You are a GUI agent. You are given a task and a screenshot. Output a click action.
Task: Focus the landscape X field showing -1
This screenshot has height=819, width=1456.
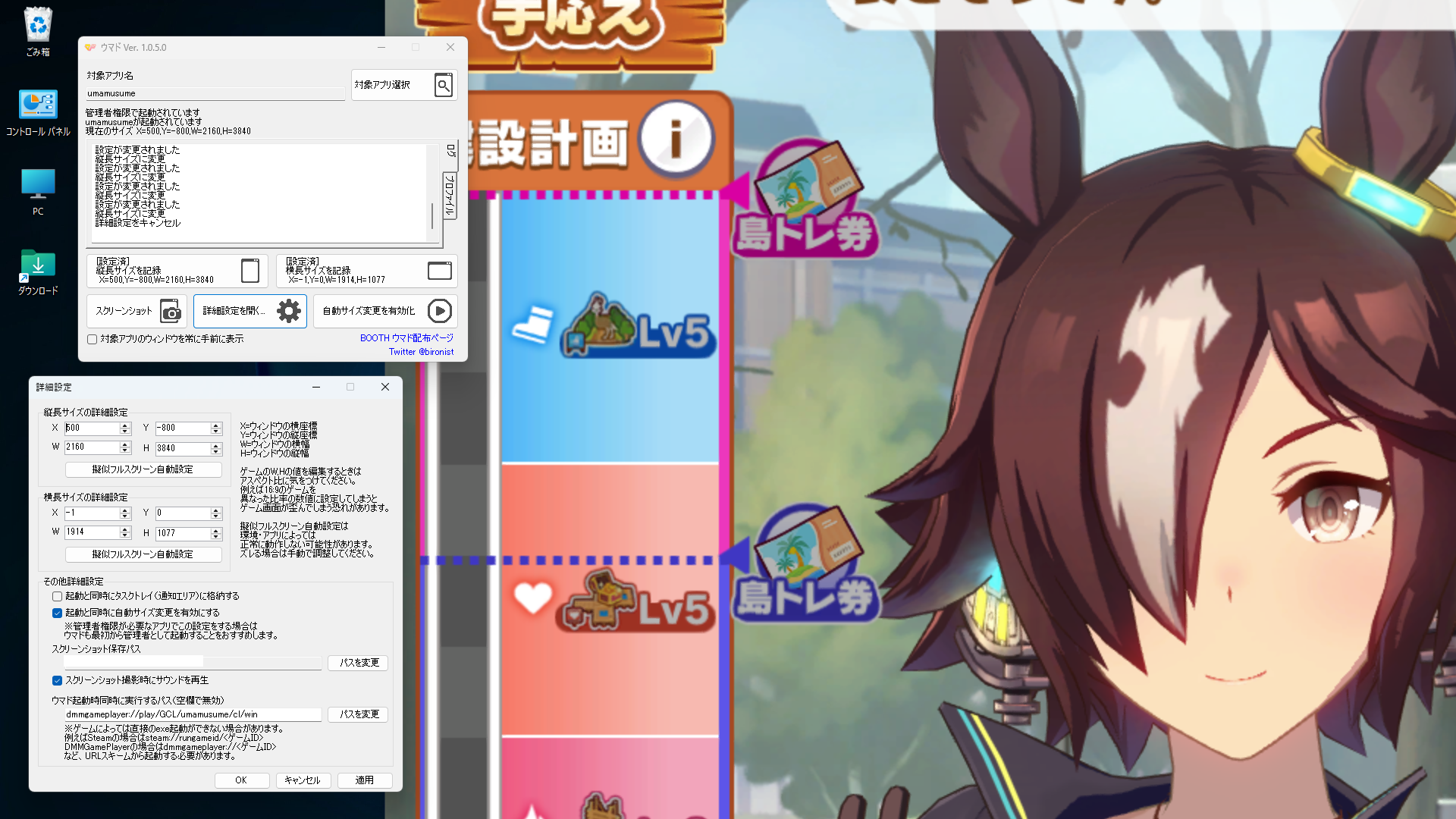pos(93,513)
